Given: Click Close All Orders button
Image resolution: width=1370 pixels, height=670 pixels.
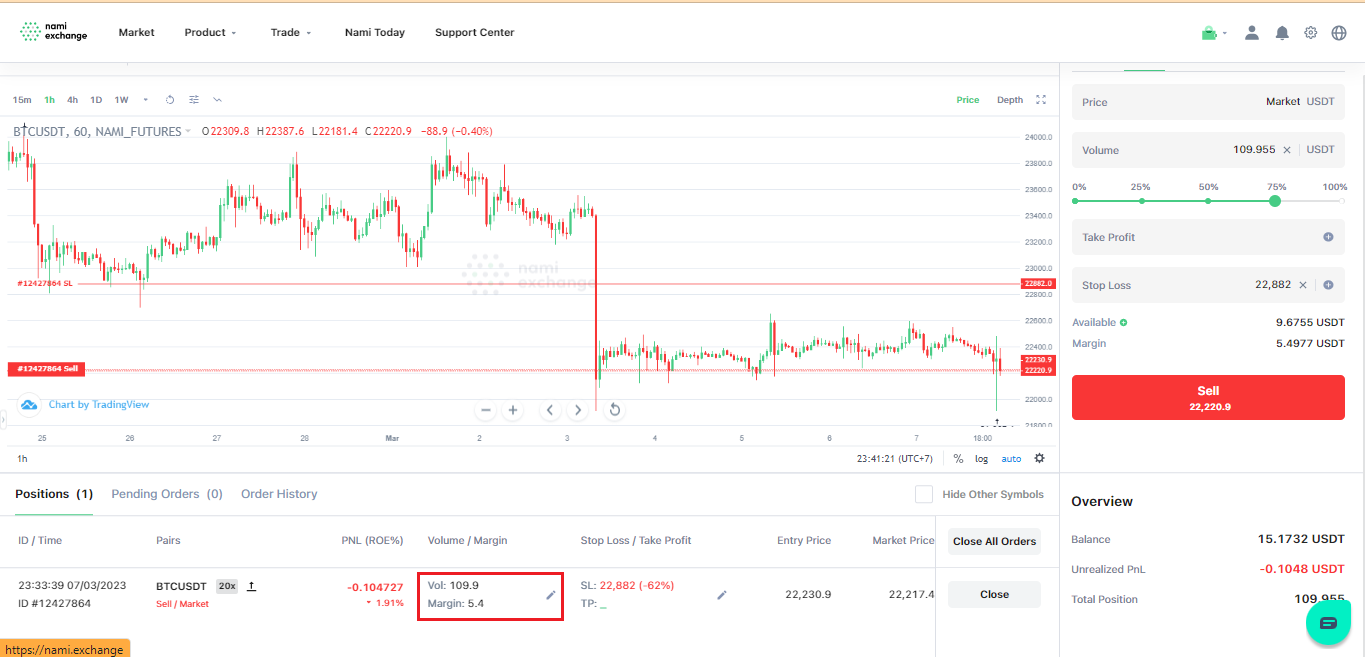Looking at the screenshot, I should click(x=994, y=541).
